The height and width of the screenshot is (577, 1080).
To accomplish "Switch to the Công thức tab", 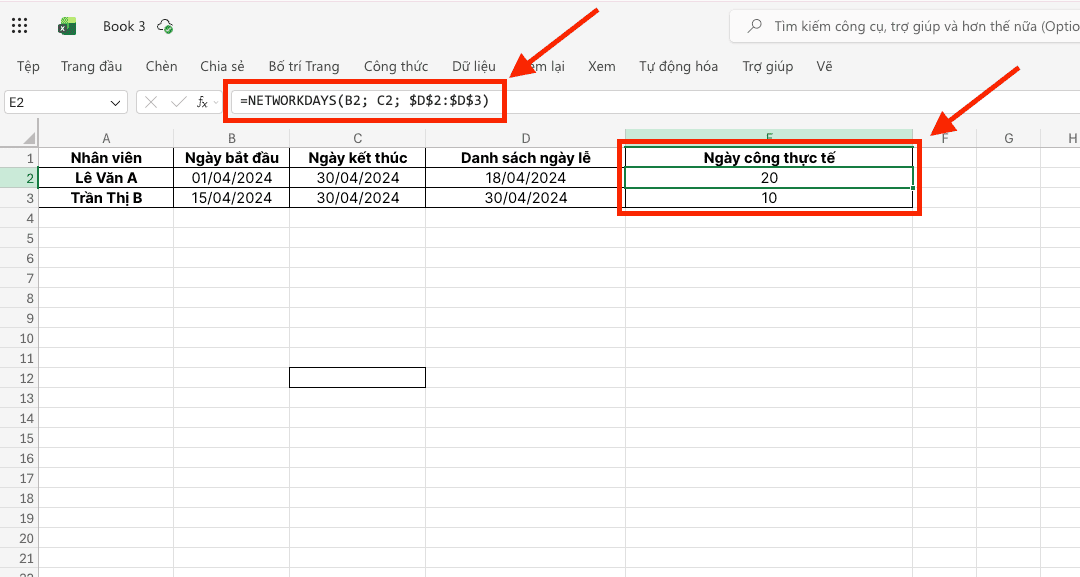I will [x=395, y=66].
